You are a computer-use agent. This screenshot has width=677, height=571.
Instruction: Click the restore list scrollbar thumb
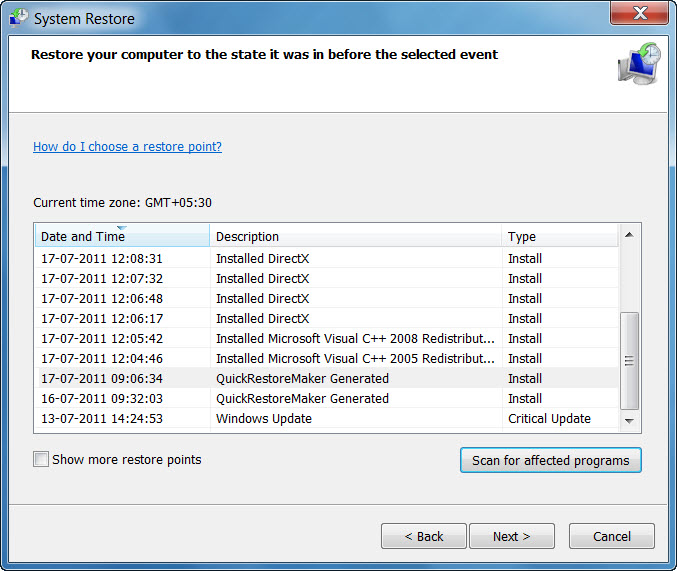(629, 360)
